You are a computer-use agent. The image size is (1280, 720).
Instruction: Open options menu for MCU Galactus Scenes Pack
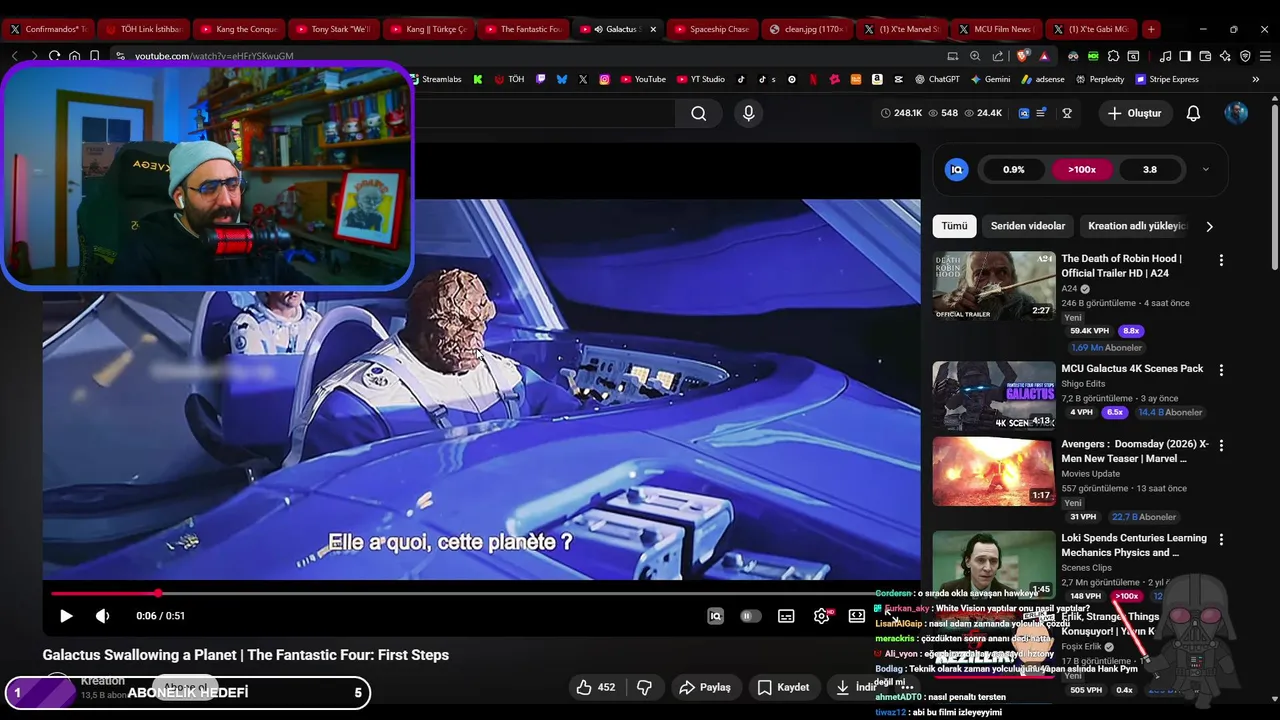[1221, 370]
